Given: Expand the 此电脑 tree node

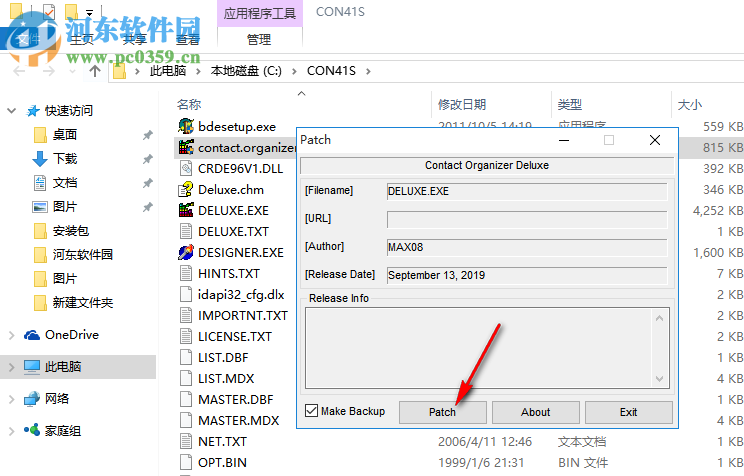Looking at the screenshot, I should click(x=12, y=367).
